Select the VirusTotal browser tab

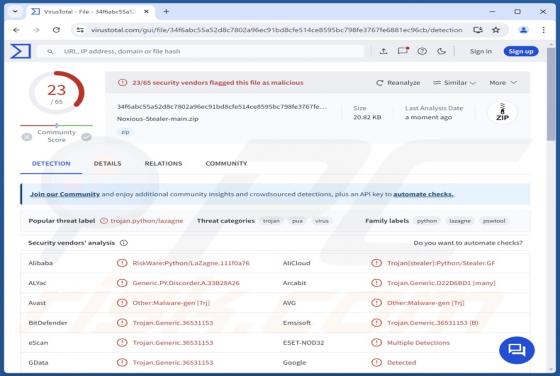click(89, 11)
